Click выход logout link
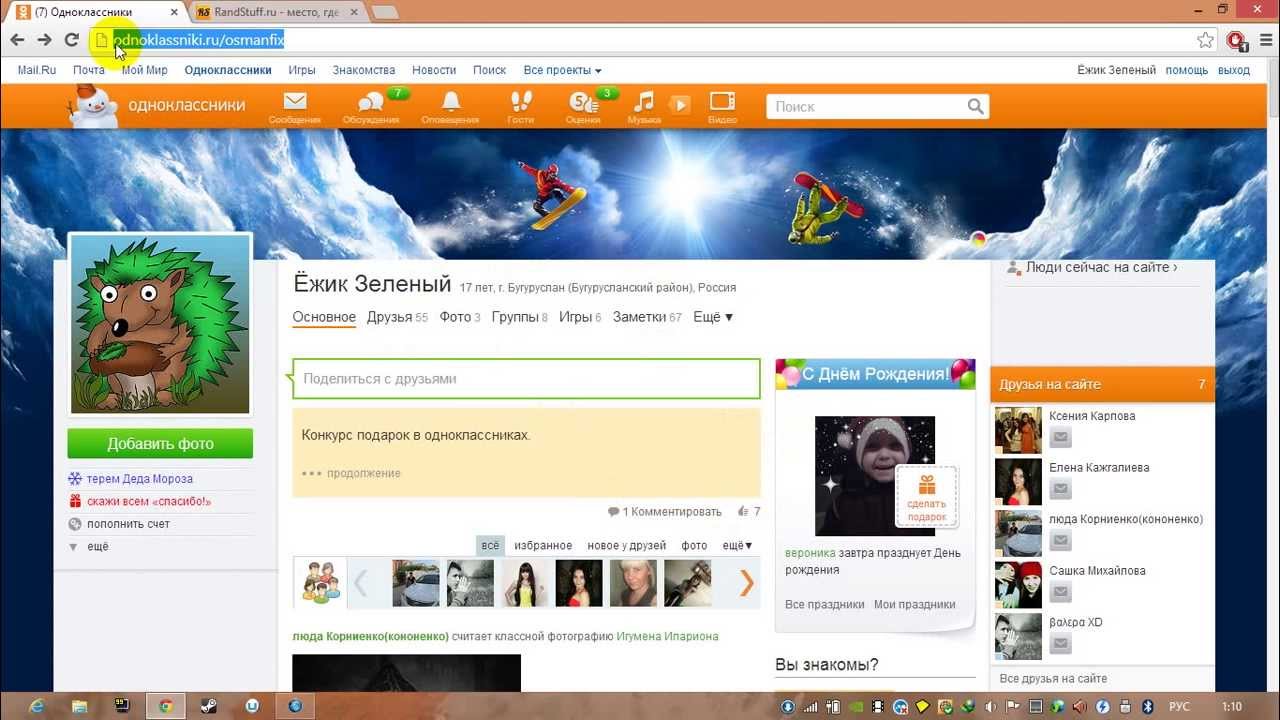The width and height of the screenshot is (1280, 720). pyautogui.click(x=1234, y=70)
